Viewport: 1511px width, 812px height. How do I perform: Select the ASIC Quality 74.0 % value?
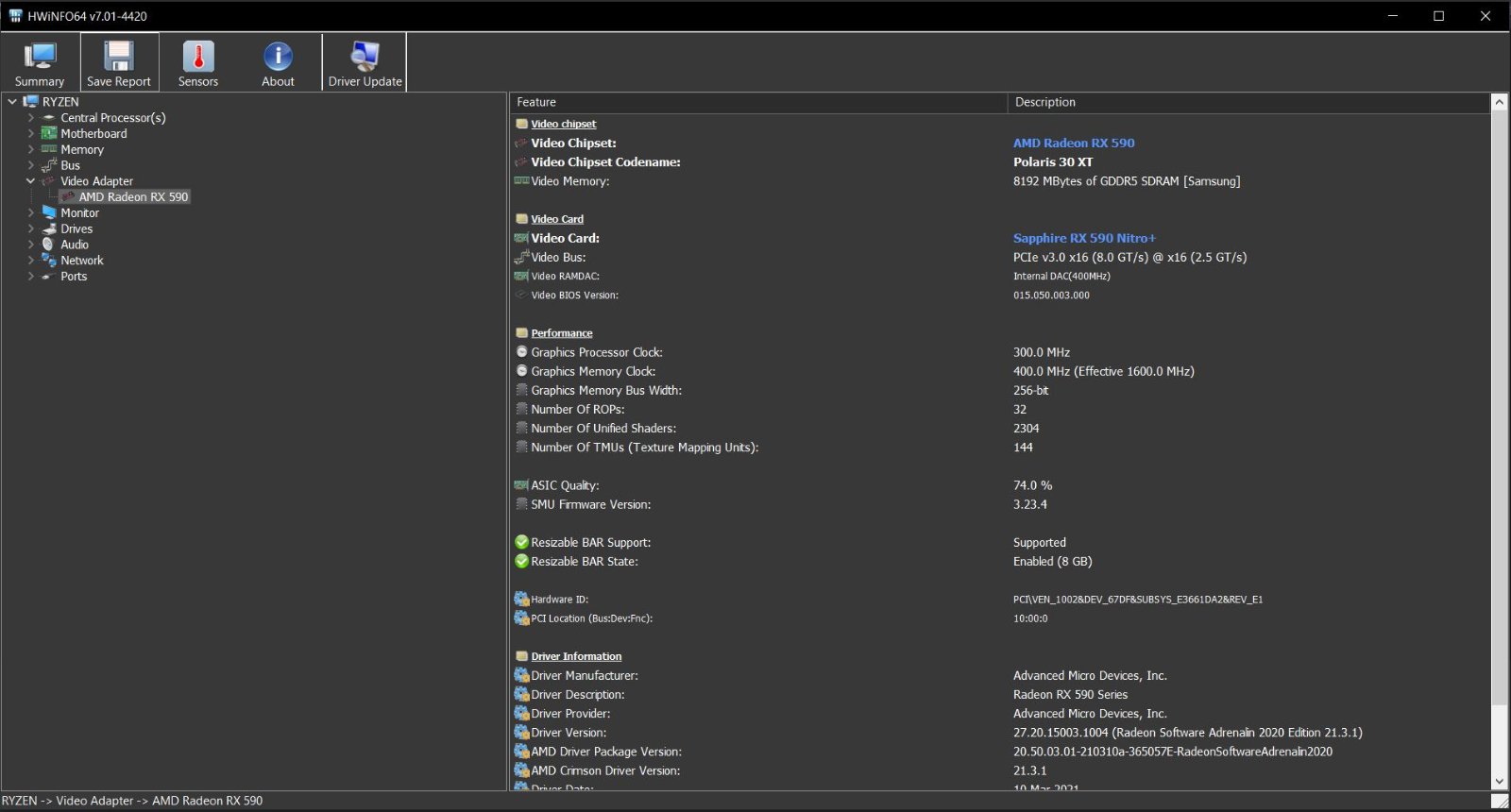tap(1032, 484)
